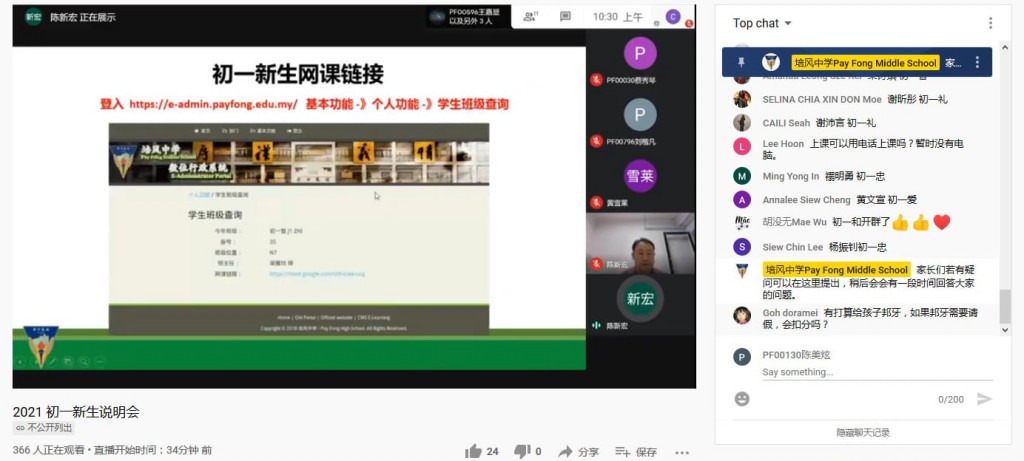Click the chat vertical scrollbar thumb
1024x461 pixels.
click(x=1004, y=307)
